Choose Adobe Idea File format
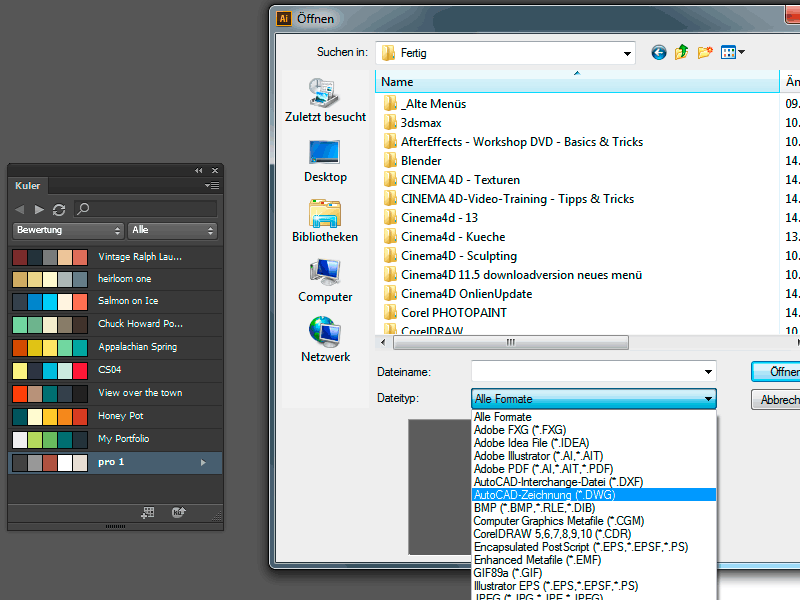The width and height of the screenshot is (800, 600). [594, 443]
